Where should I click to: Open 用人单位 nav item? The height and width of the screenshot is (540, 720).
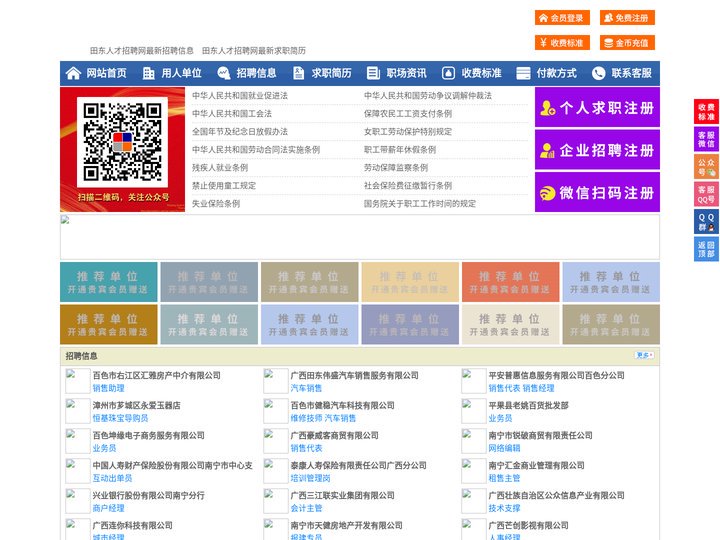(x=181, y=73)
